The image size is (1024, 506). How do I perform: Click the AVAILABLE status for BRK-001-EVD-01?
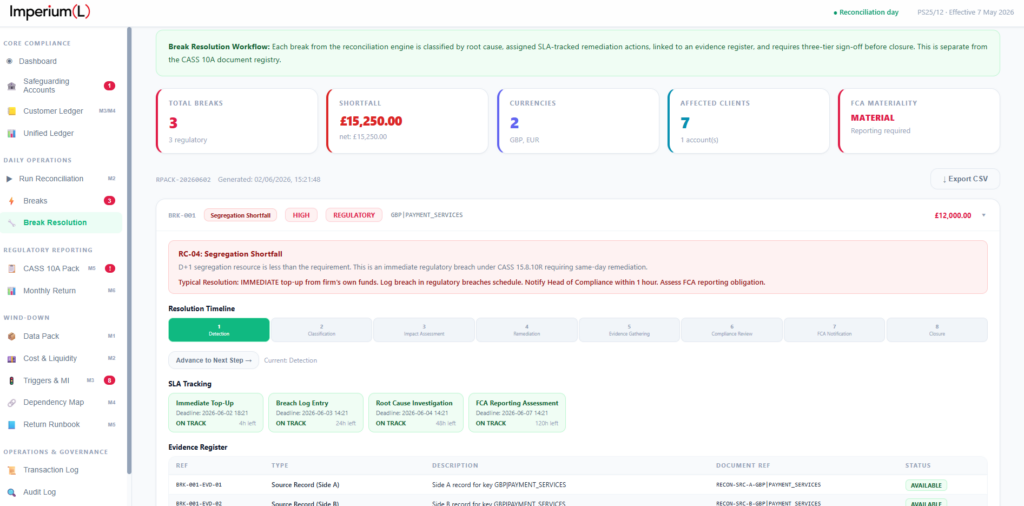tap(926, 485)
